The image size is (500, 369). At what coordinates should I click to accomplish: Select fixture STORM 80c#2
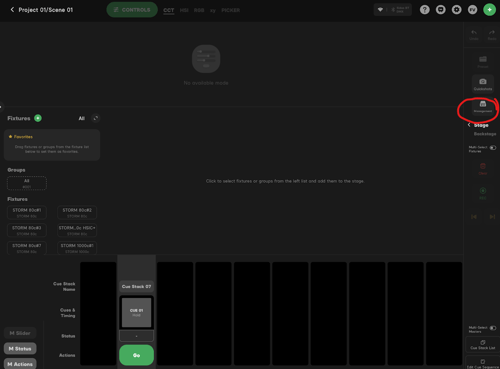(x=77, y=212)
